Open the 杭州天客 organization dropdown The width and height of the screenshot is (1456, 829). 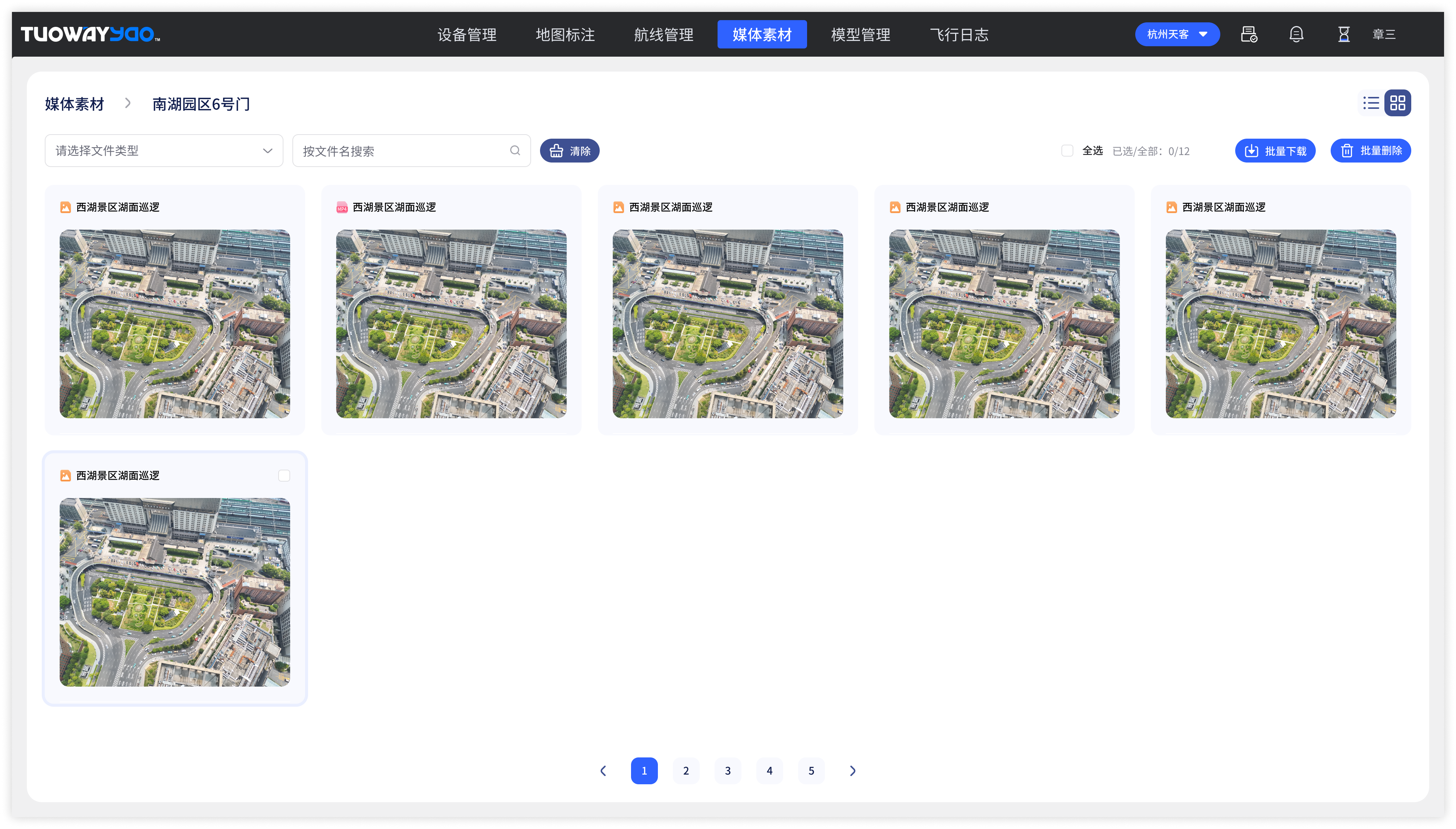(1177, 34)
